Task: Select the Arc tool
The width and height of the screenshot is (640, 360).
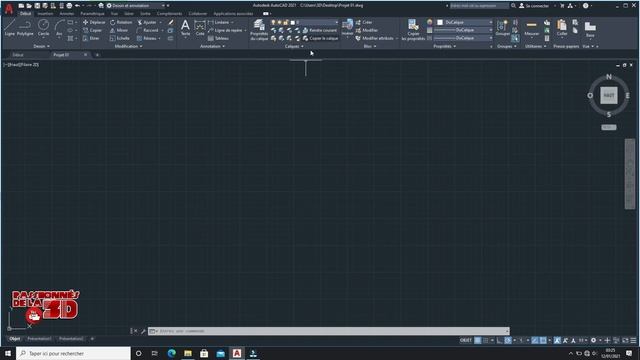Action: pos(59,28)
